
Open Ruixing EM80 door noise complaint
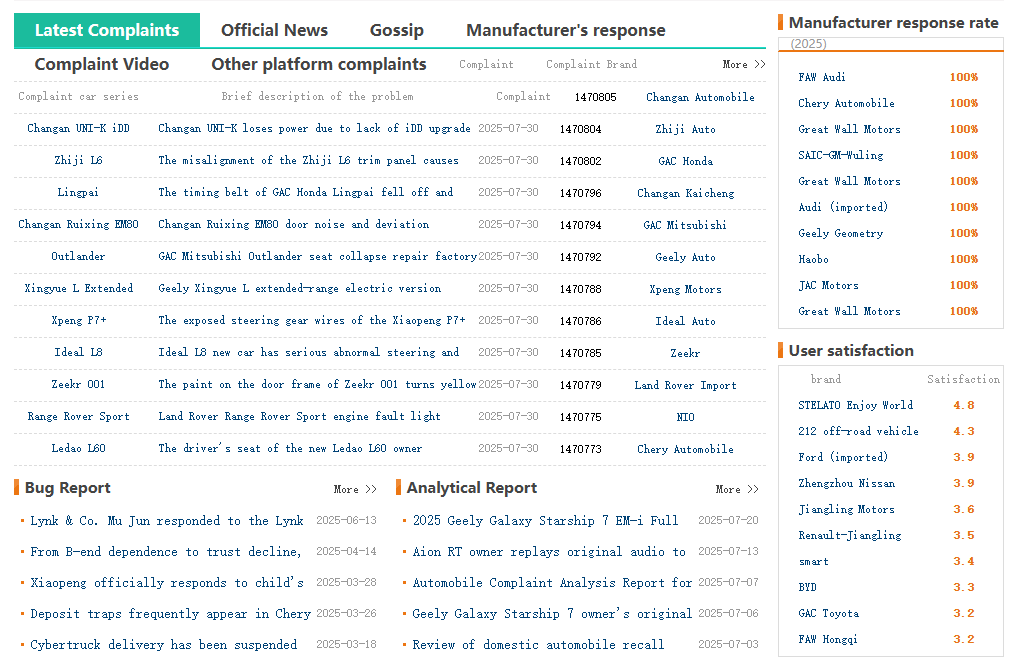coord(293,224)
